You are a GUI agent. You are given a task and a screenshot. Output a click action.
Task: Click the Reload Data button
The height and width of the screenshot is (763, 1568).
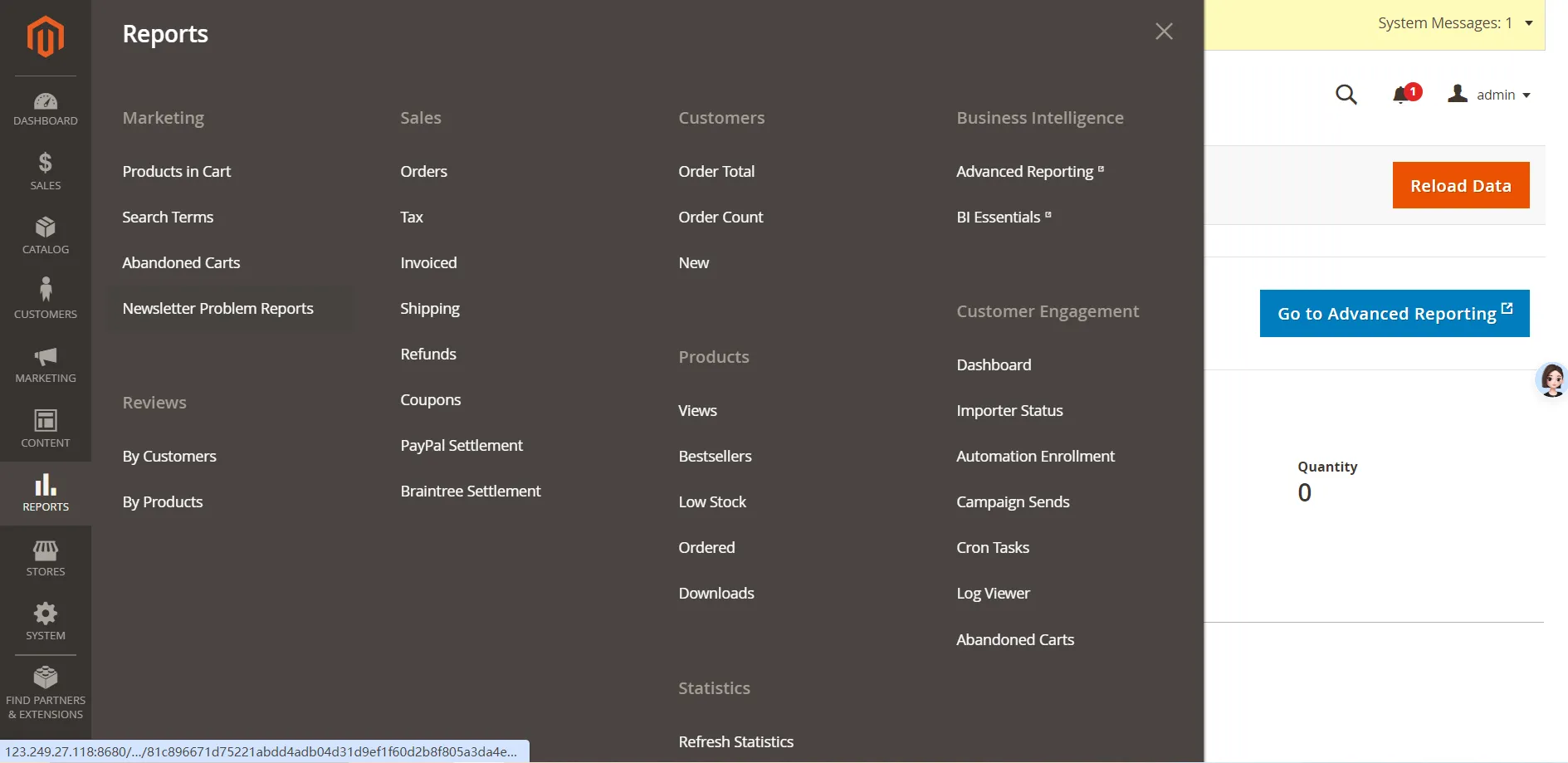(1461, 185)
